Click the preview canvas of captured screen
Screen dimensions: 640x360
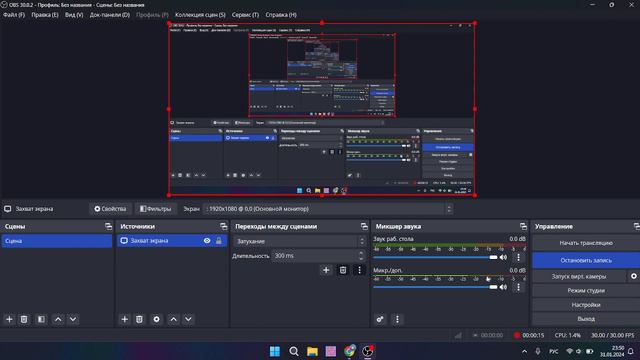[x=322, y=109]
